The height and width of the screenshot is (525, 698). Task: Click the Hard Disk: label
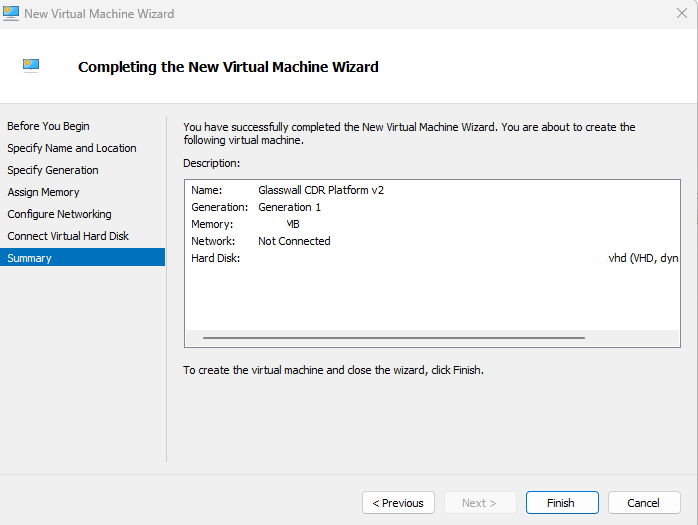tap(215, 258)
